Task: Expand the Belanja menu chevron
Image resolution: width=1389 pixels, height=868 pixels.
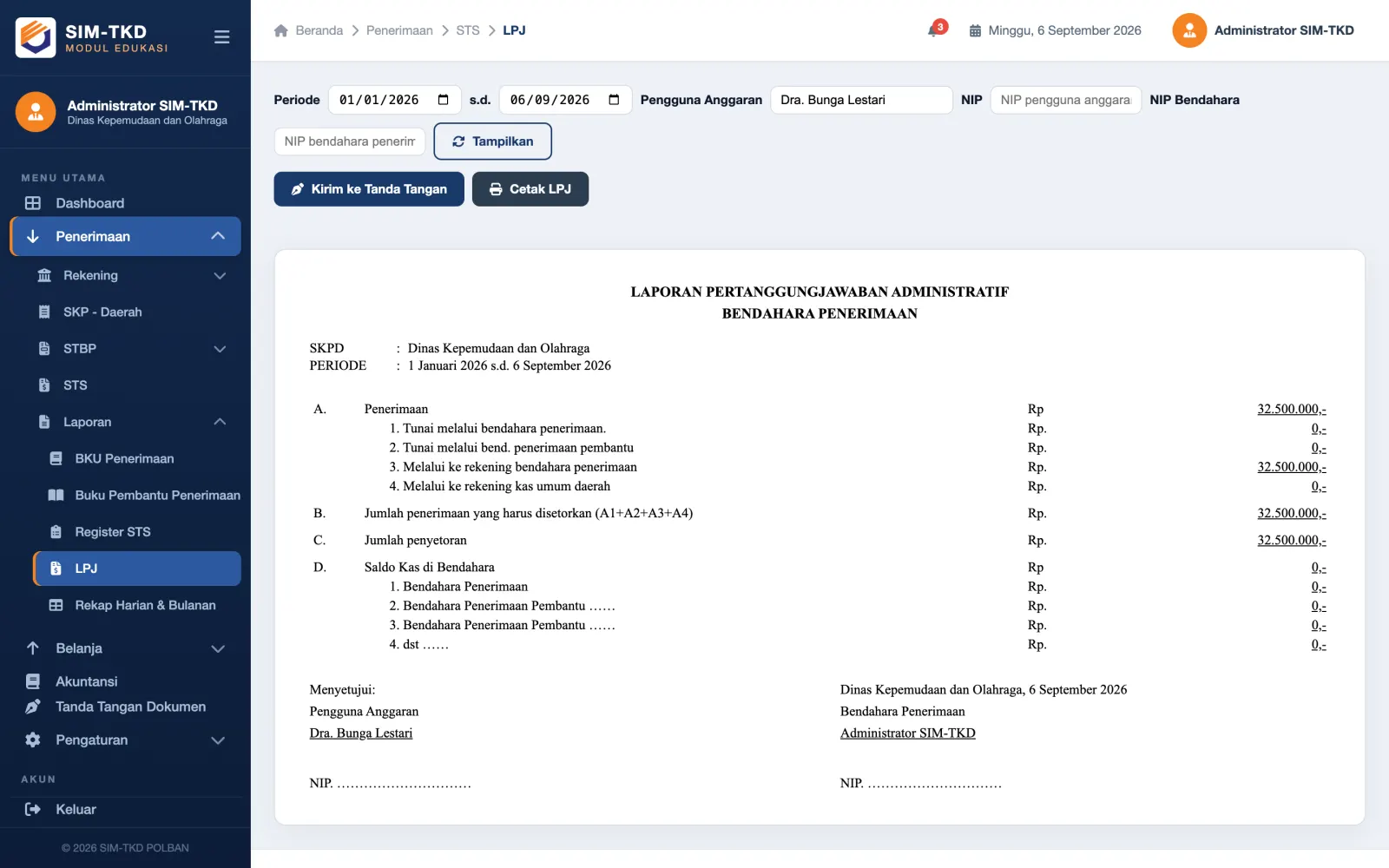Action: (x=218, y=648)
